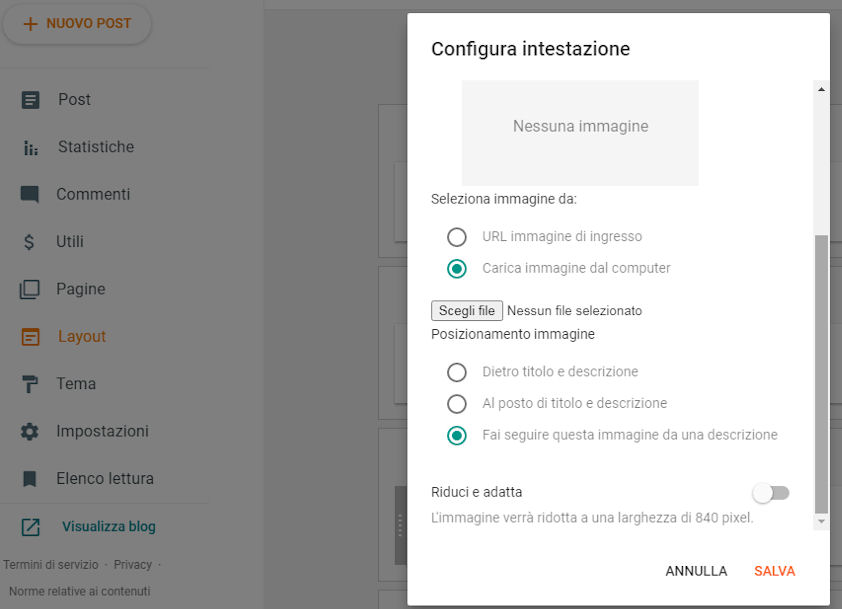Viewport: 842px width, 609px height.
Task: Click the dialog scrollbar up arrow
Action: coord(821,89)
